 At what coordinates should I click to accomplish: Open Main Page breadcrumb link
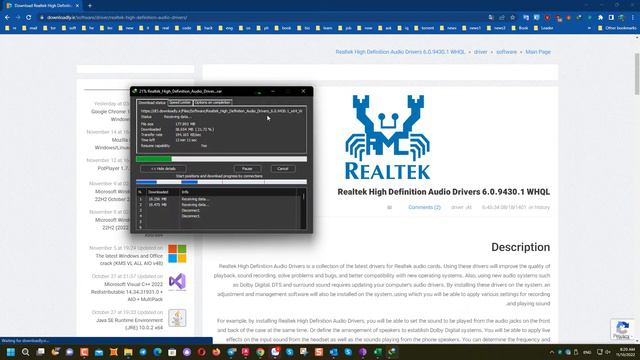point(538,52)
